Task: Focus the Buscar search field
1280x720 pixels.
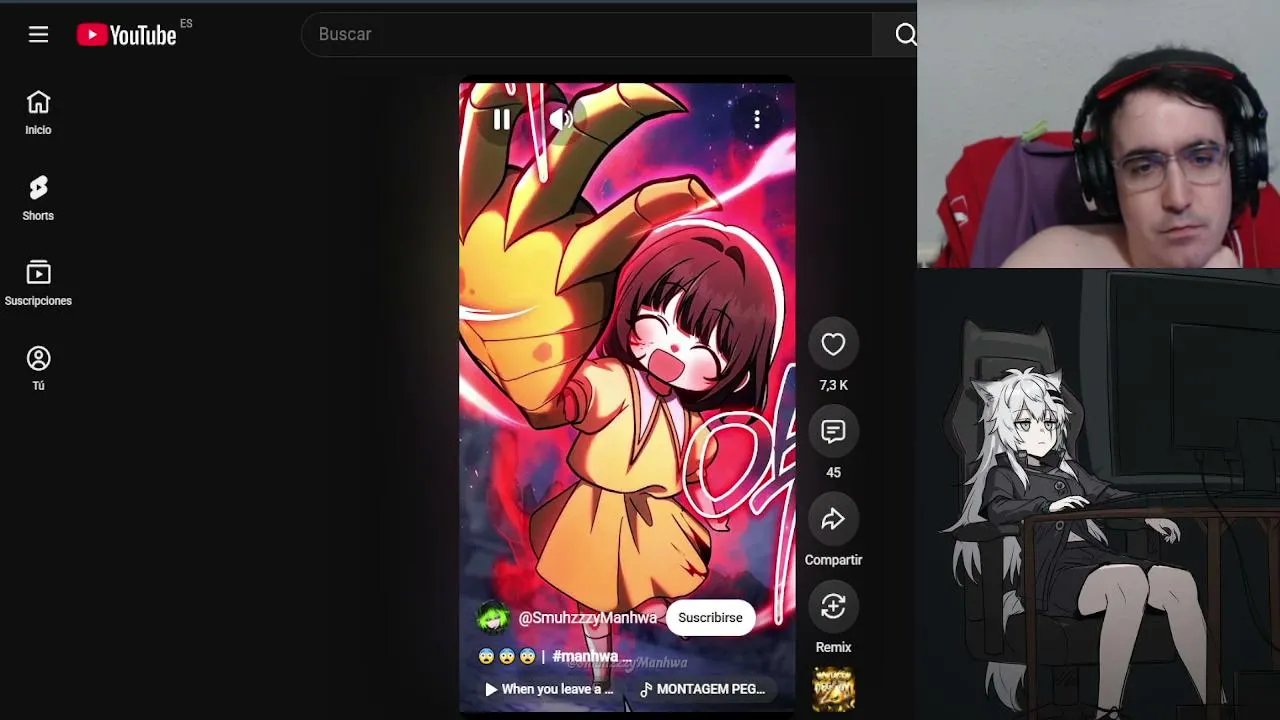Action: (x=587, y=34)
